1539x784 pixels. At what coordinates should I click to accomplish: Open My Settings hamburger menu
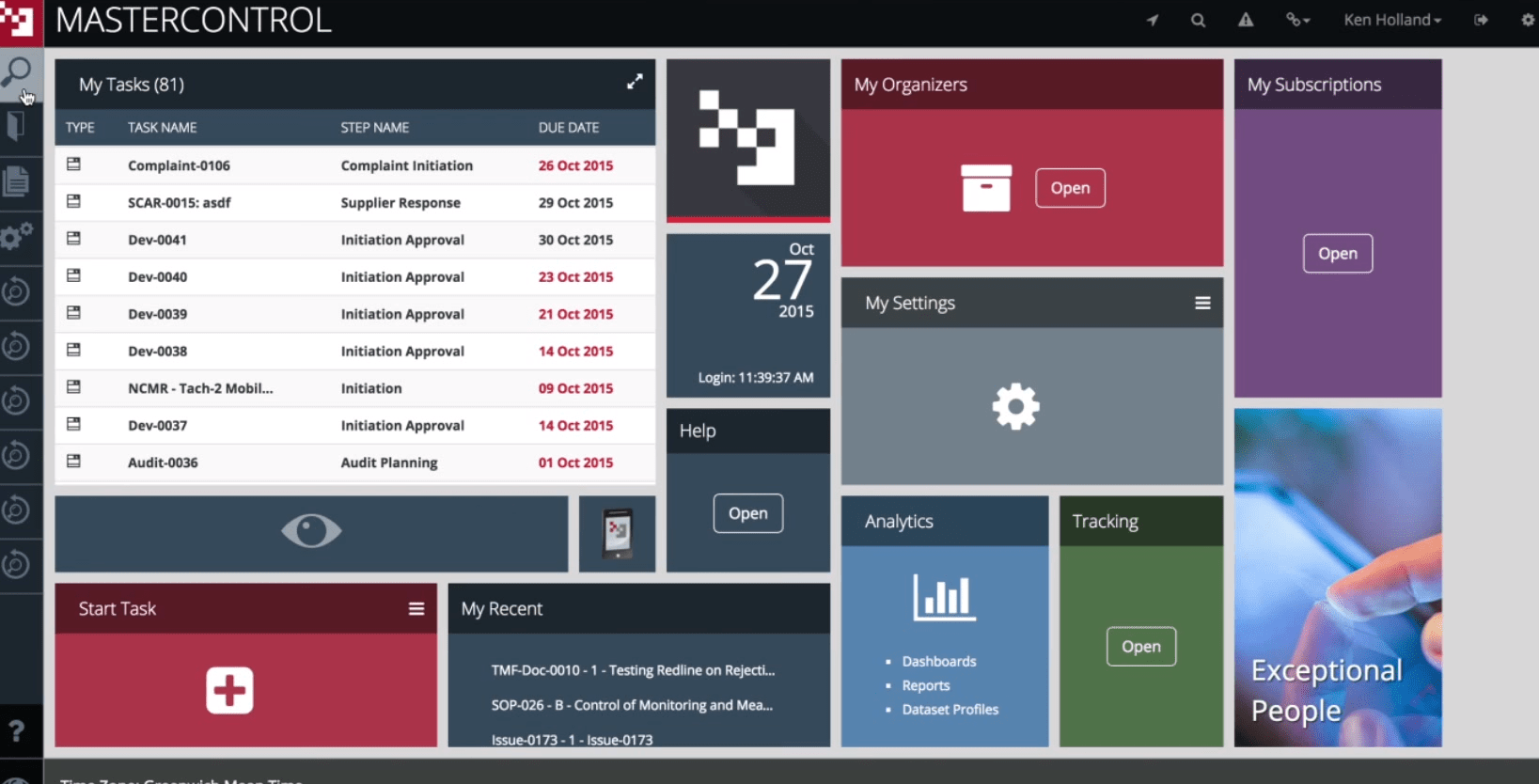coord(1202,303)
